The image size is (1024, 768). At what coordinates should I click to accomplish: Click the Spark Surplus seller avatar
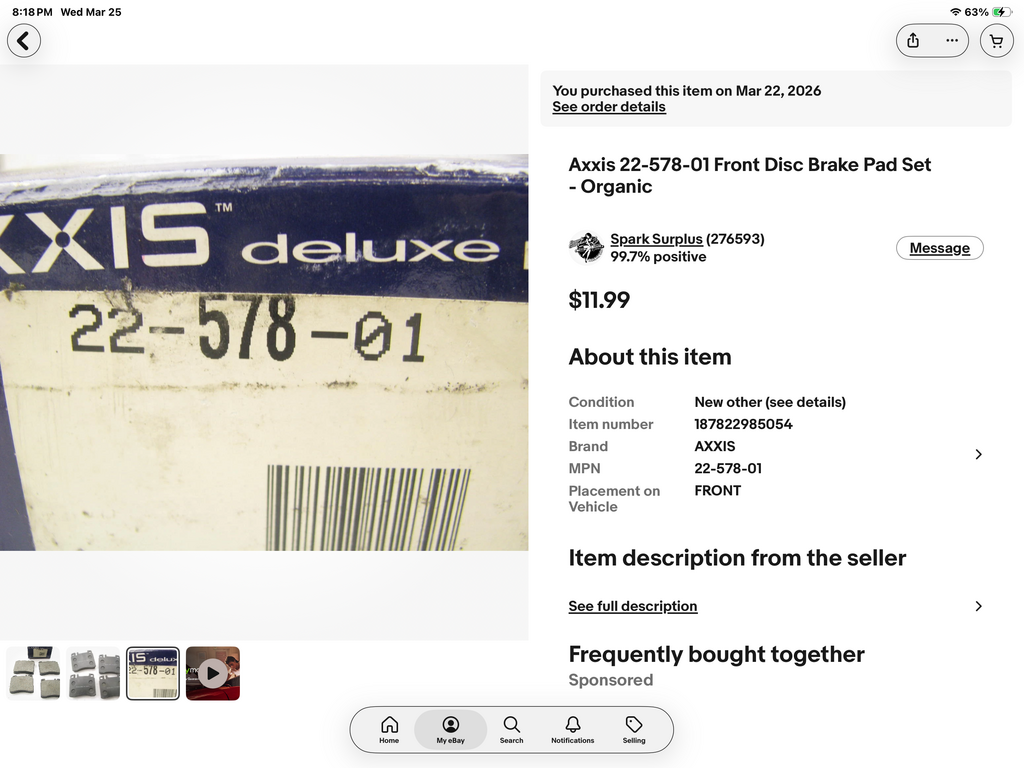[x=586, y=248]
